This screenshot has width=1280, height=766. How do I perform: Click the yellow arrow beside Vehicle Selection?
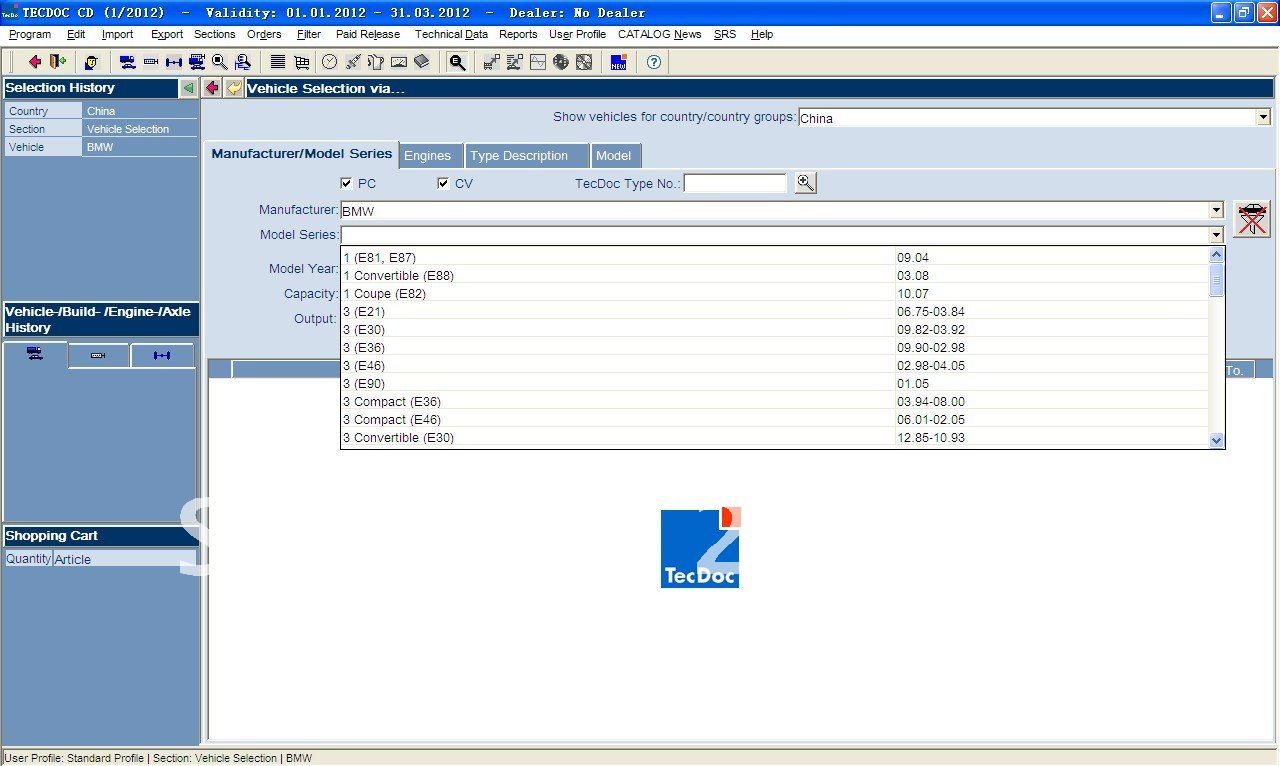[234, 88]
